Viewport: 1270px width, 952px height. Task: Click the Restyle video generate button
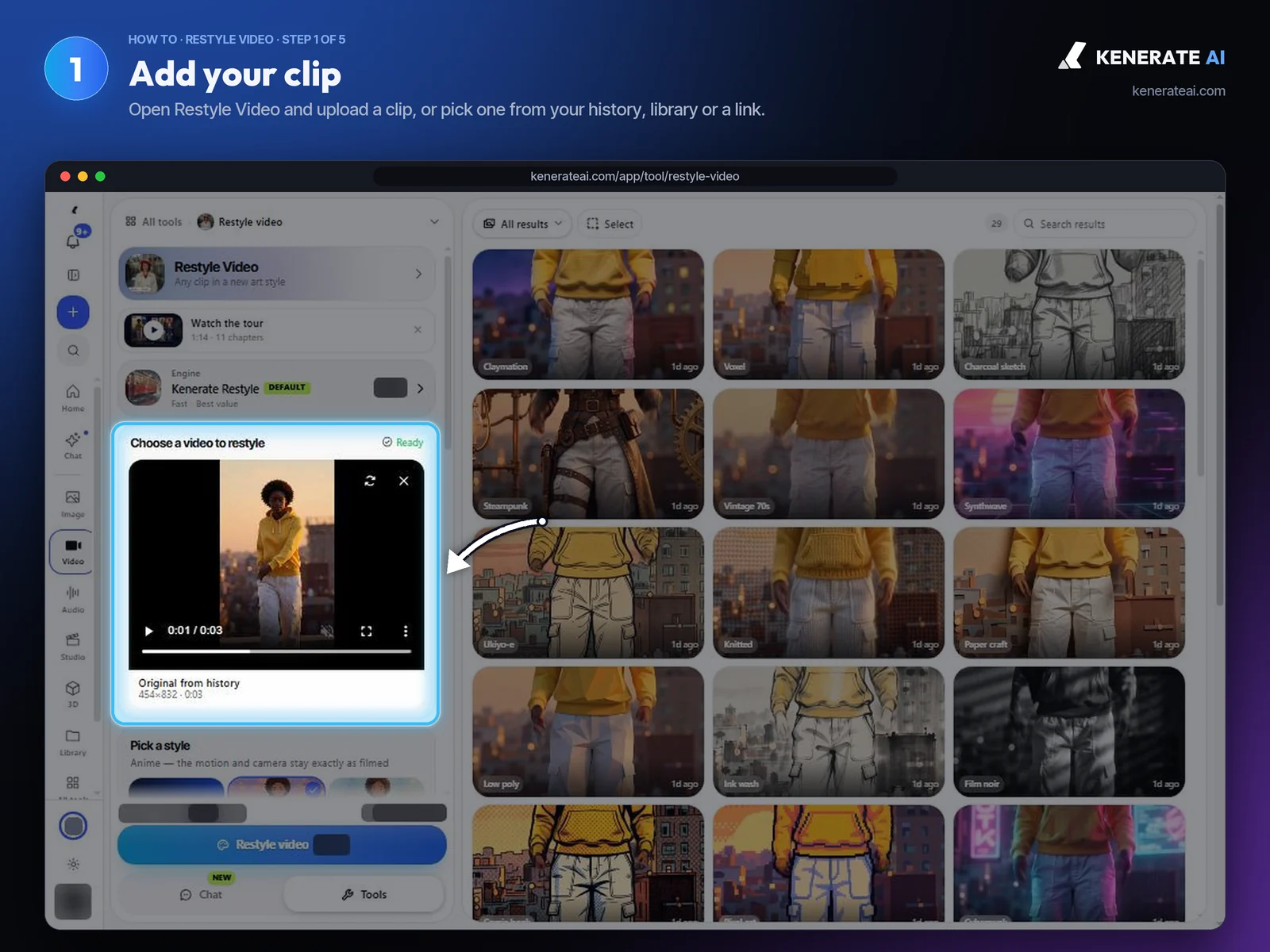click(282, 845)
